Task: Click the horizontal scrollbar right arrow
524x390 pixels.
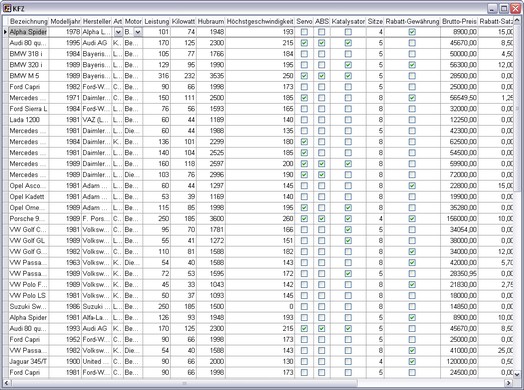Action: pyautogui.click(x=509, y=383)
